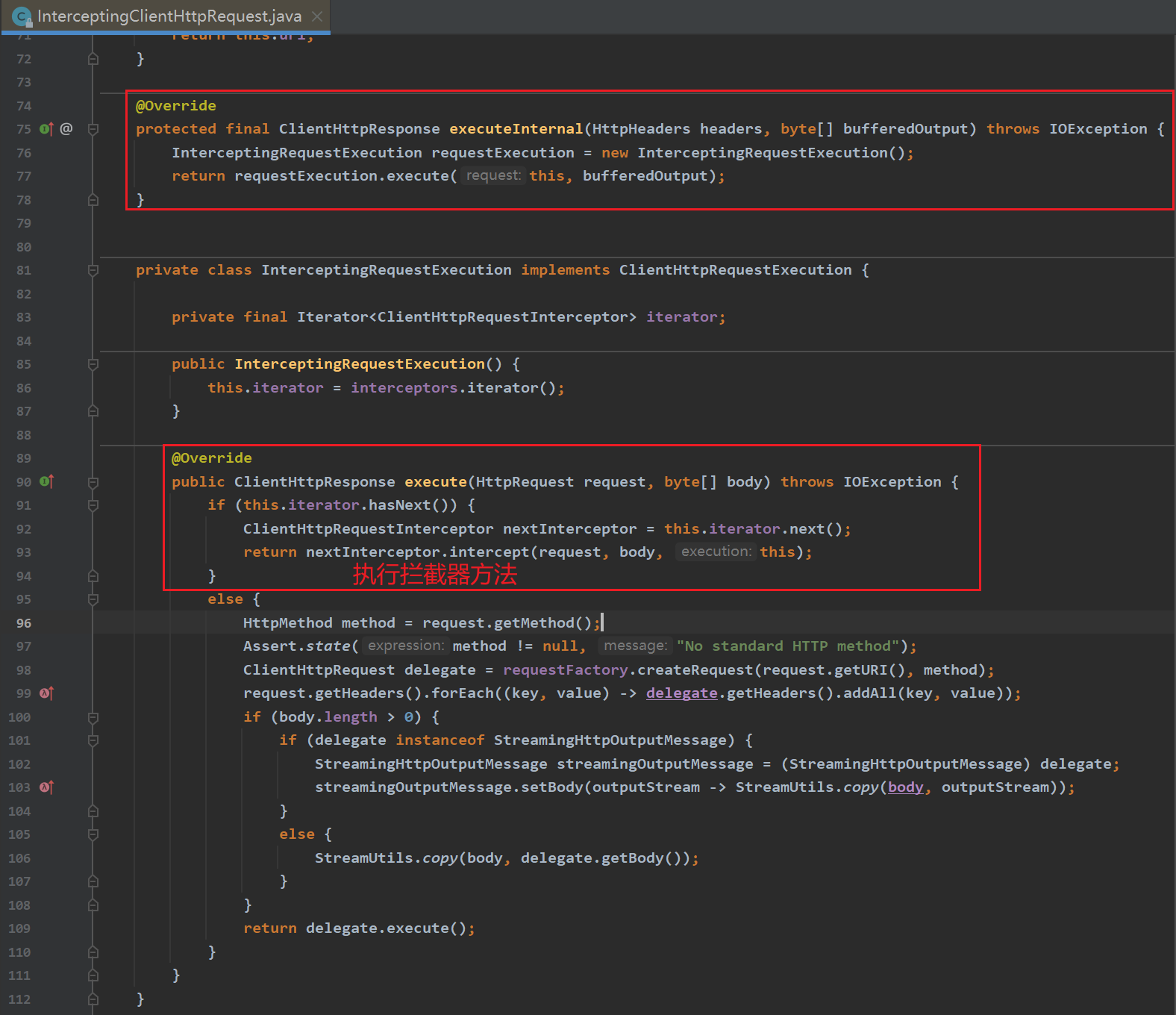Click the underlined body reference on line 103

905,787
